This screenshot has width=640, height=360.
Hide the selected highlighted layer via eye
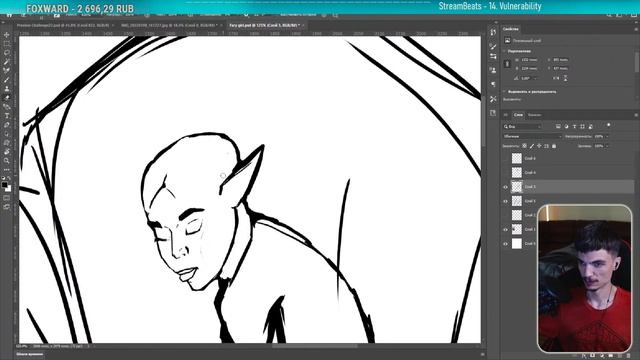point(505,187)
